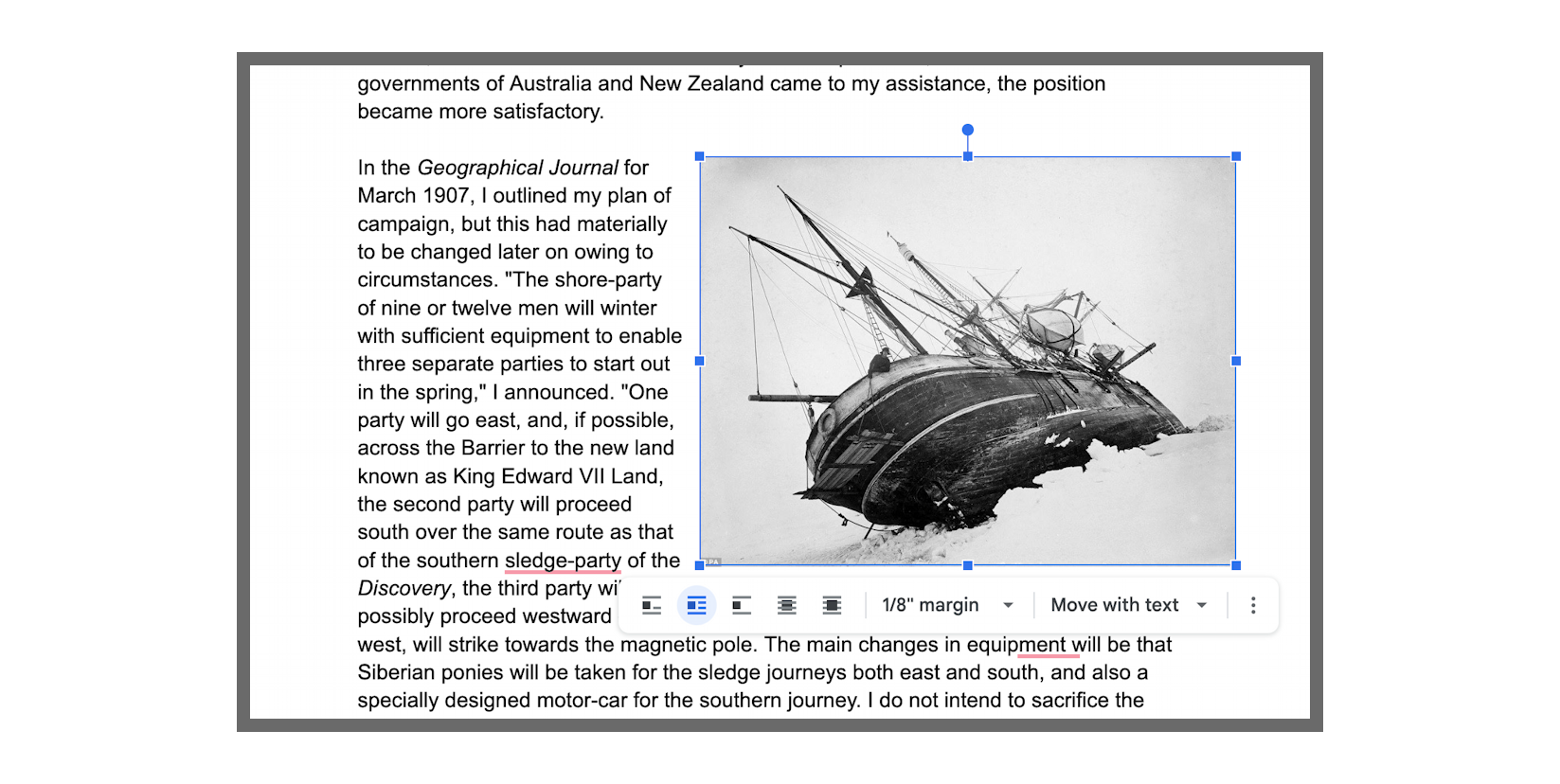Click the words "magnetic pole"

[x=688, y=645]
